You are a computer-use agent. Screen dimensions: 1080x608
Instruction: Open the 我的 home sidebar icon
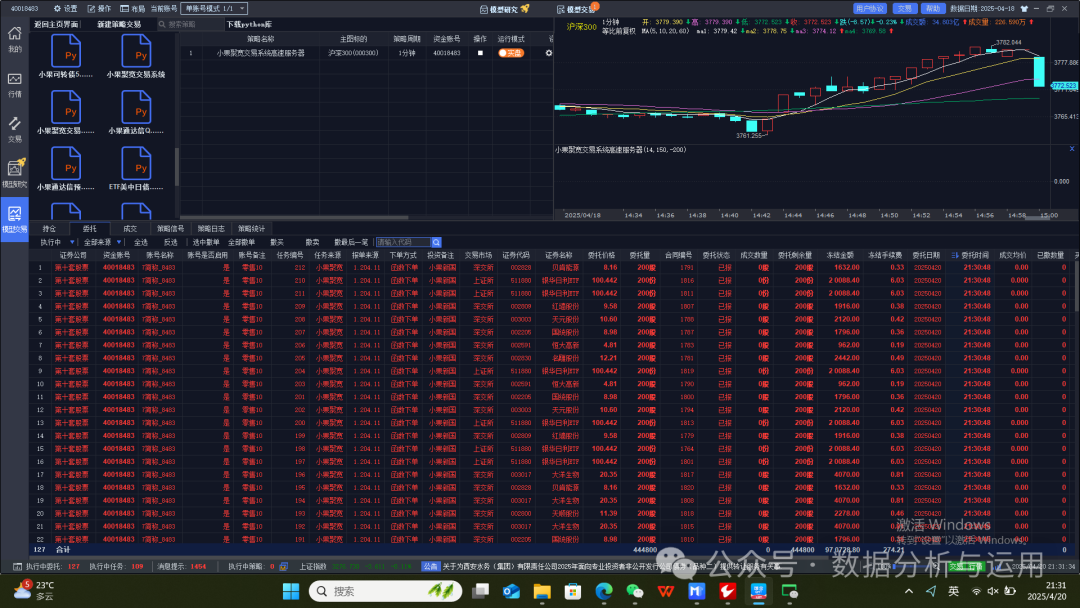[x=14, y=39]
